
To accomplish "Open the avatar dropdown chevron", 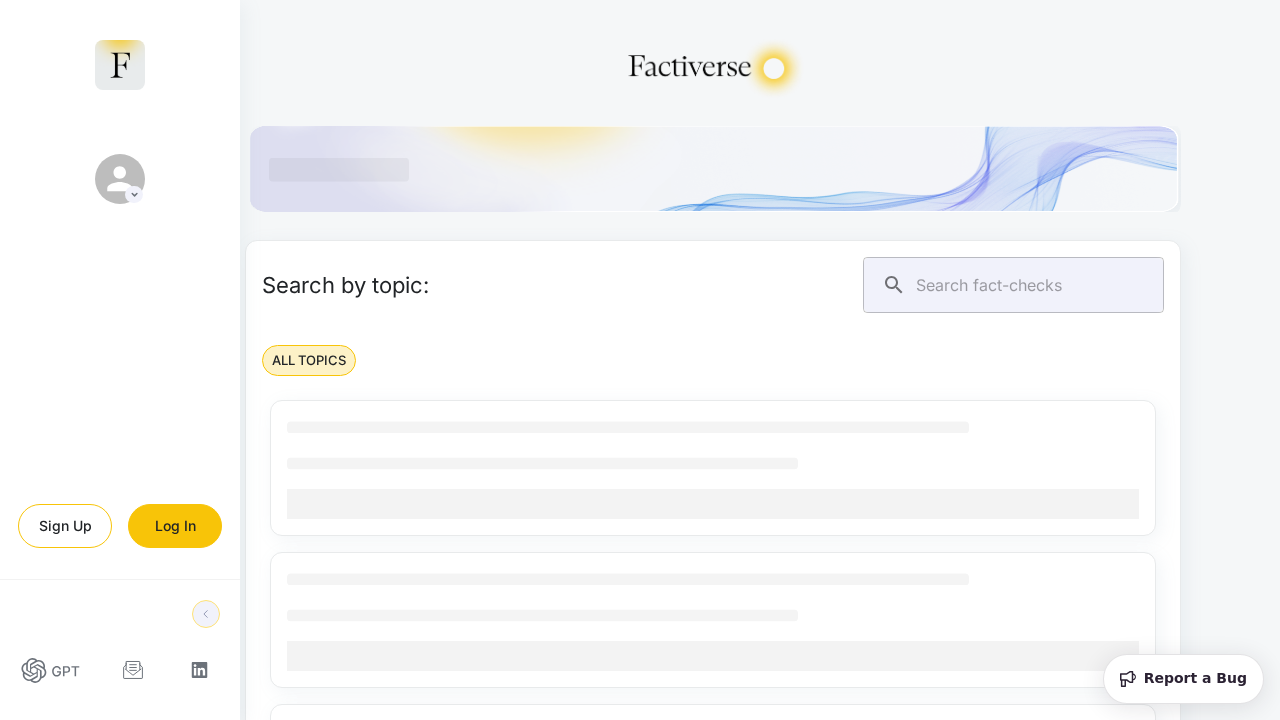I will pyautogui.click(x=134, y=194).
